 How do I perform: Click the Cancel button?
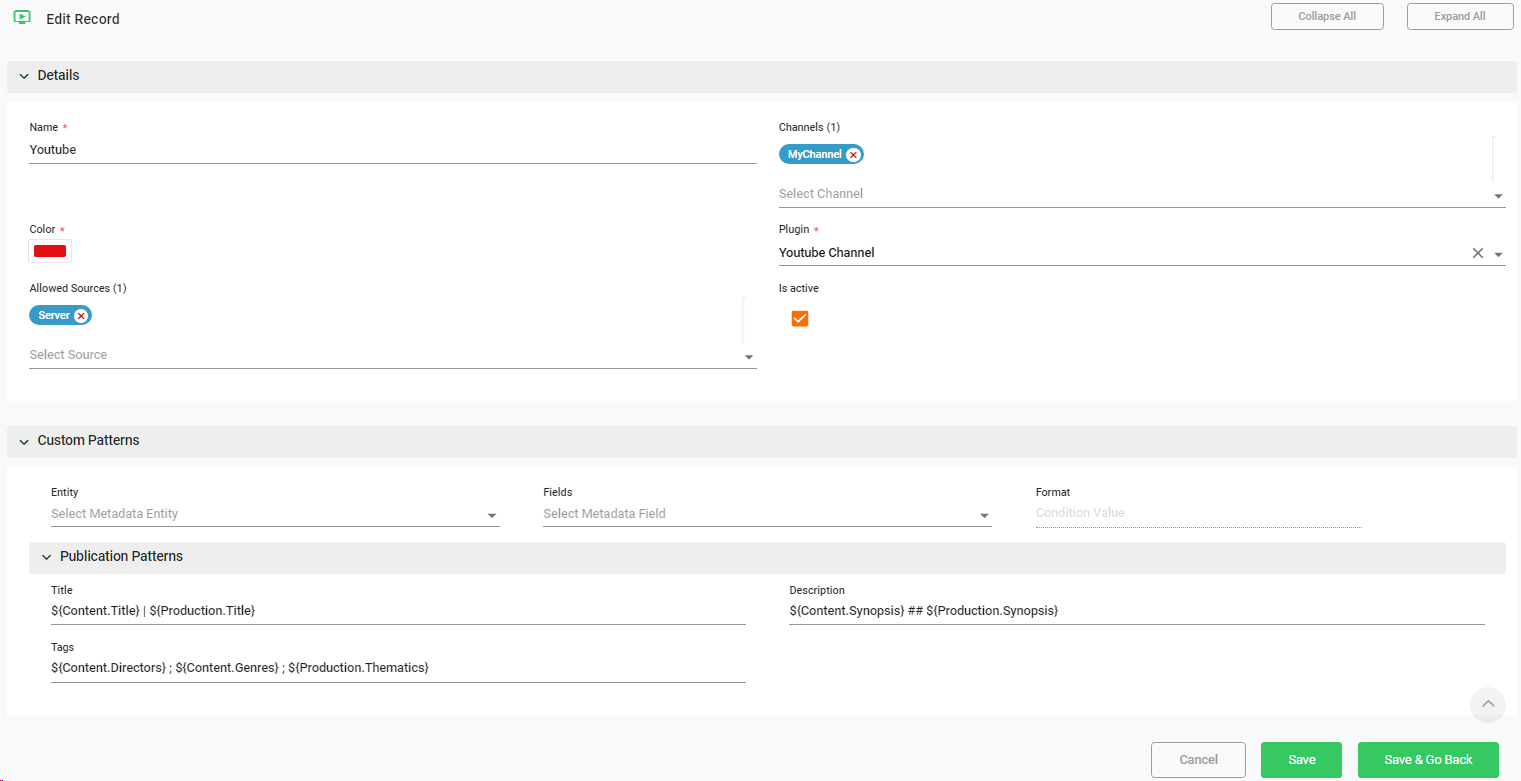[x=1197, y=760]
